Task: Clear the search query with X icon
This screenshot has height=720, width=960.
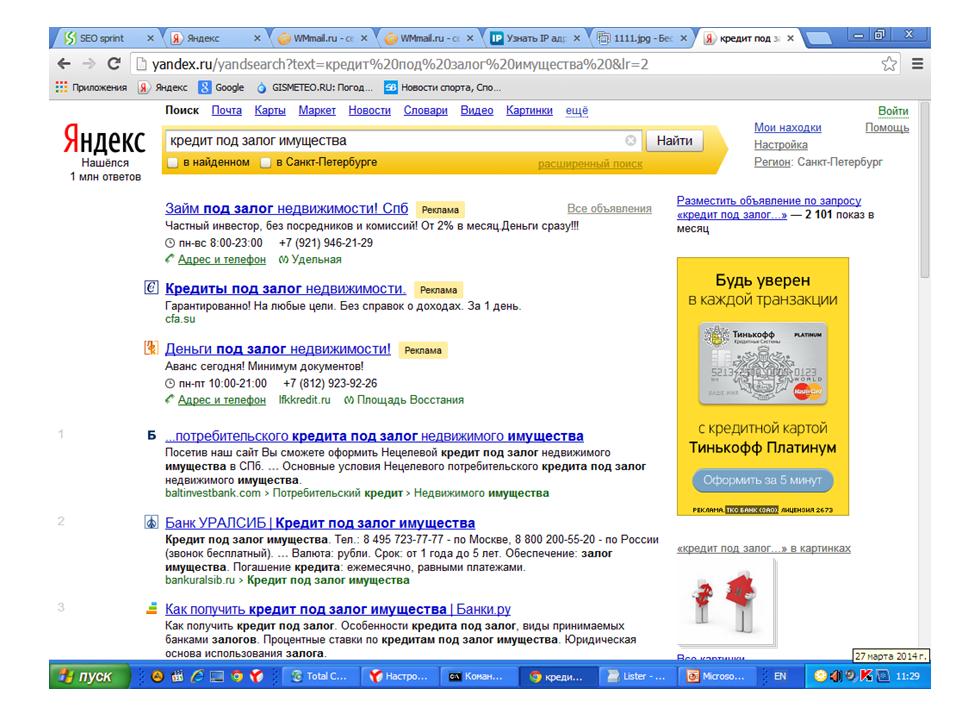Action: click(x=631, y=141)
